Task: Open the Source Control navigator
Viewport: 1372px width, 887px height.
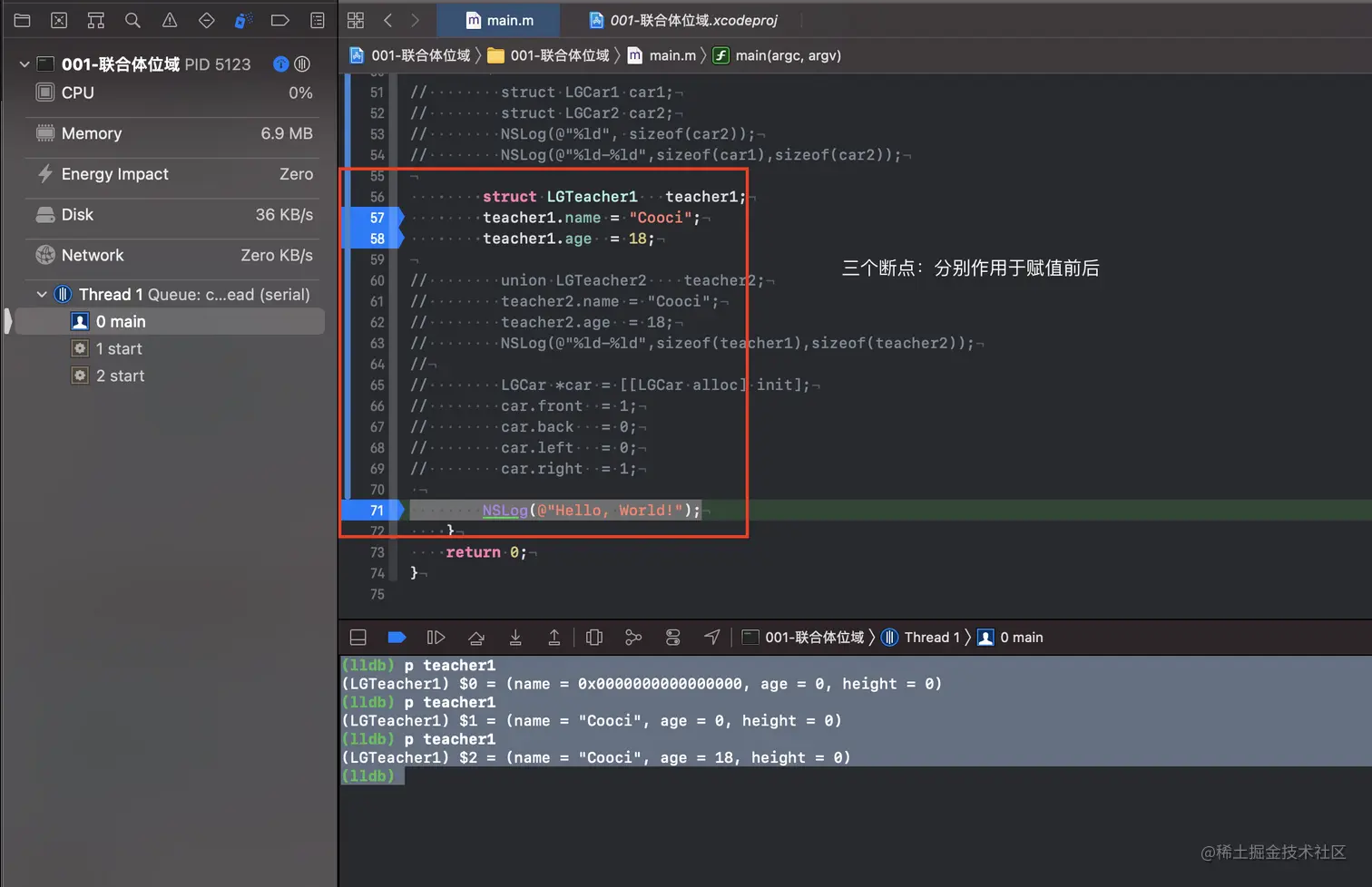Action: coord(59,20)
